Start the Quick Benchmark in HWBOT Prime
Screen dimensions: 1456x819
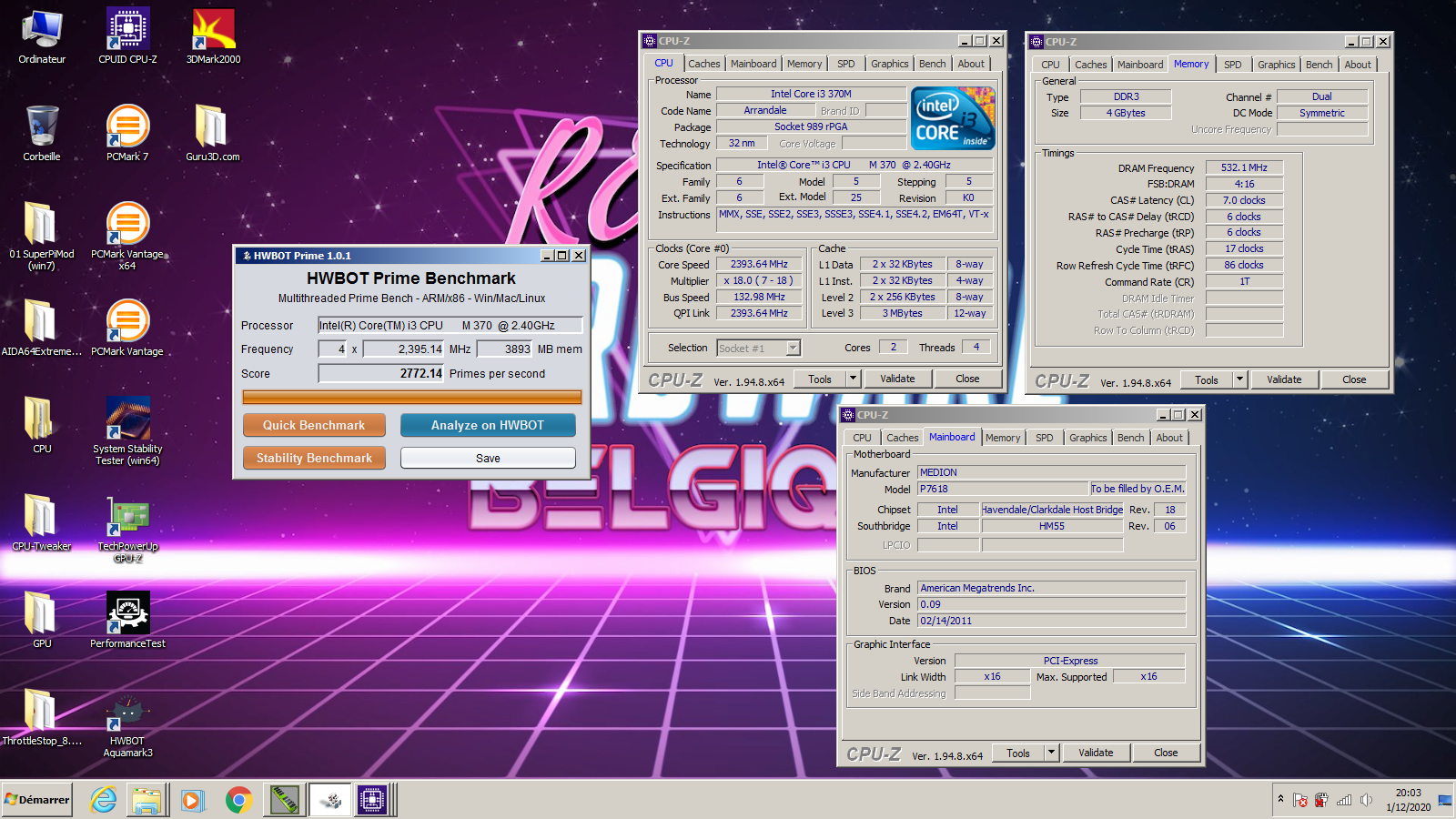(314, 425)
